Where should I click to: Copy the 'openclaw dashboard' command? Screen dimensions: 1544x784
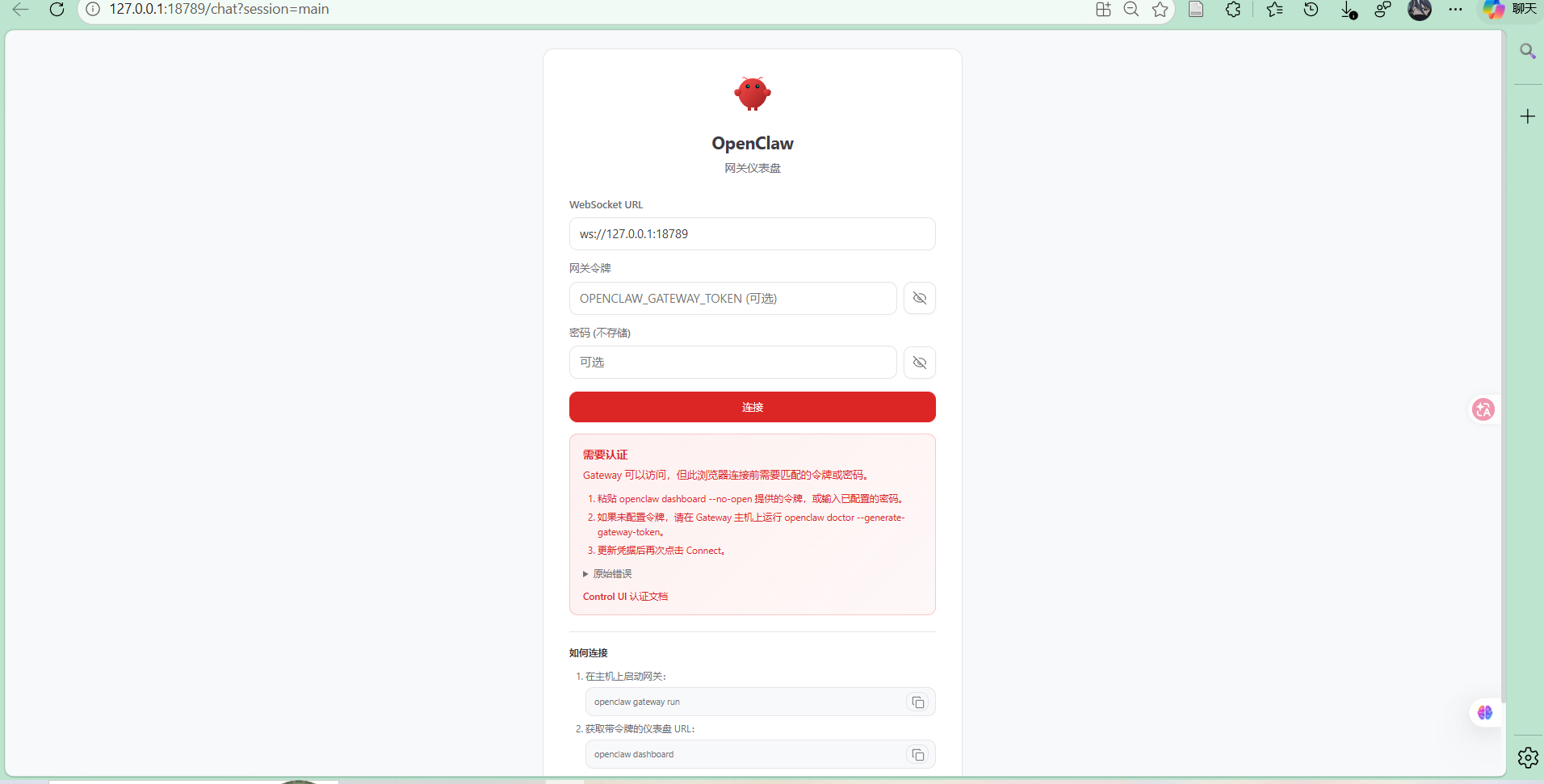(x=918, y=755)
